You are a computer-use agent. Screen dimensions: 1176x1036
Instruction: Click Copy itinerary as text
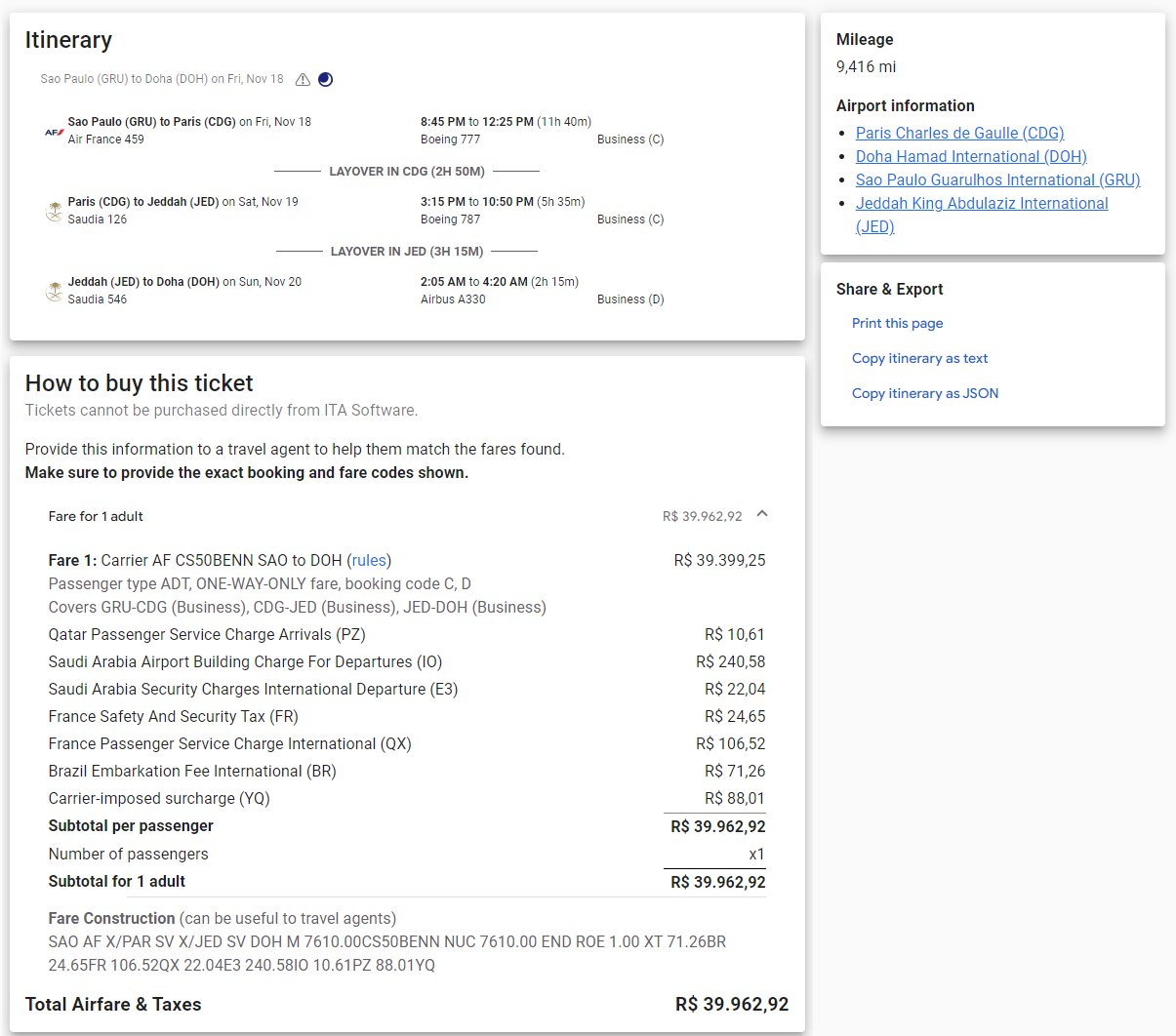pos(919,358)
